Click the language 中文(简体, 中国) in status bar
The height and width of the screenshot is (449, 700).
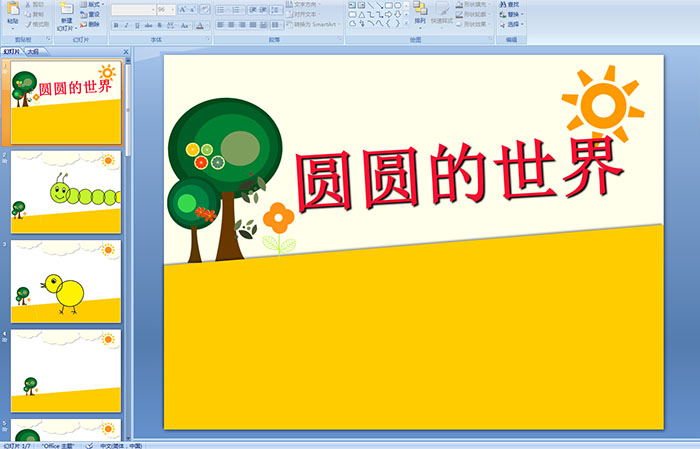[x=121, y=446]
